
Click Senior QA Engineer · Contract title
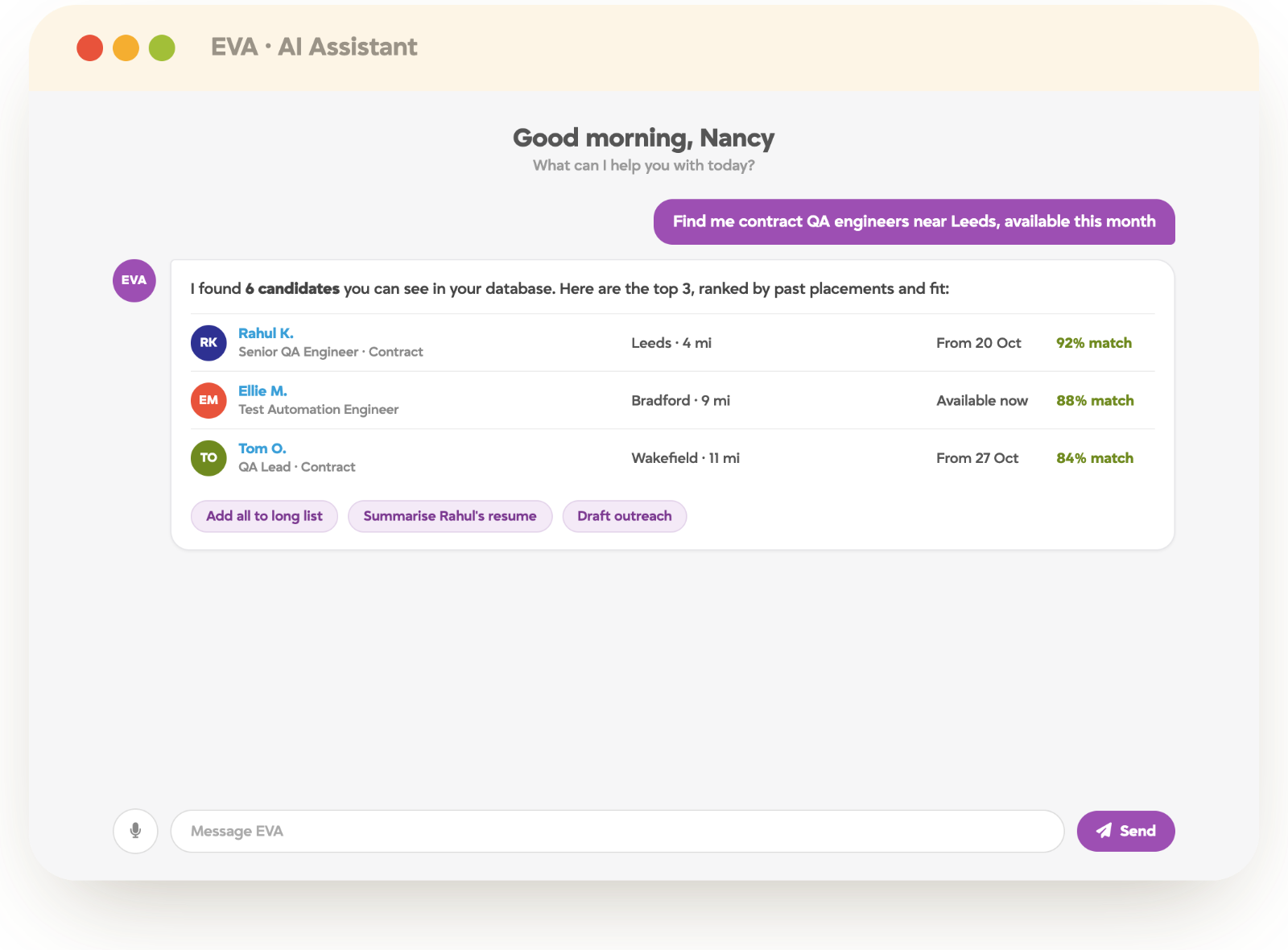pos(331,352)
